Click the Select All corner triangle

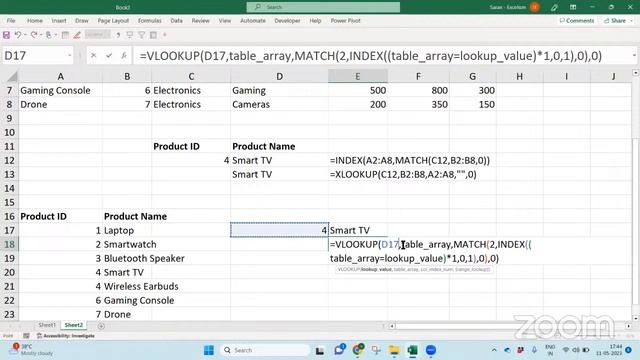pyautogui.click(x=12, y=76)
